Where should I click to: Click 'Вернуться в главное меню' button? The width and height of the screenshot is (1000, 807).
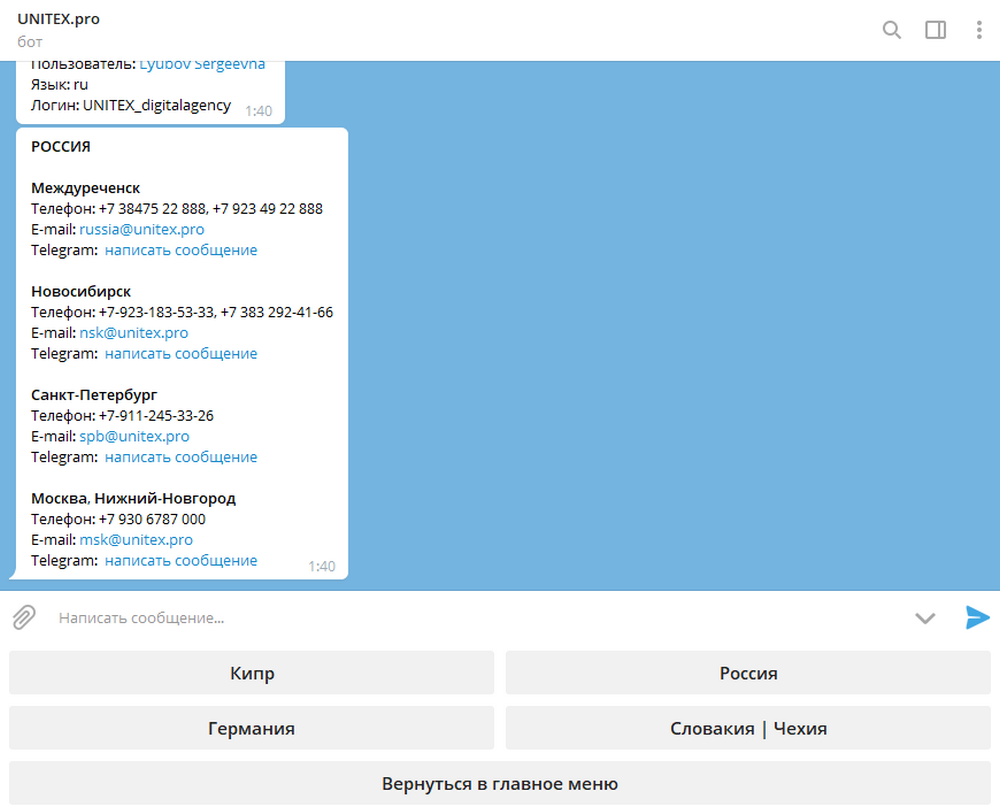pos(500,783)
